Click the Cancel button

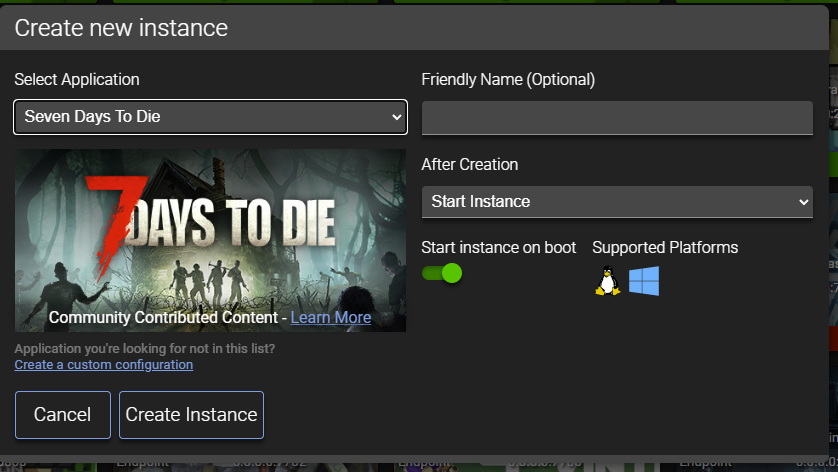[63, 415]
